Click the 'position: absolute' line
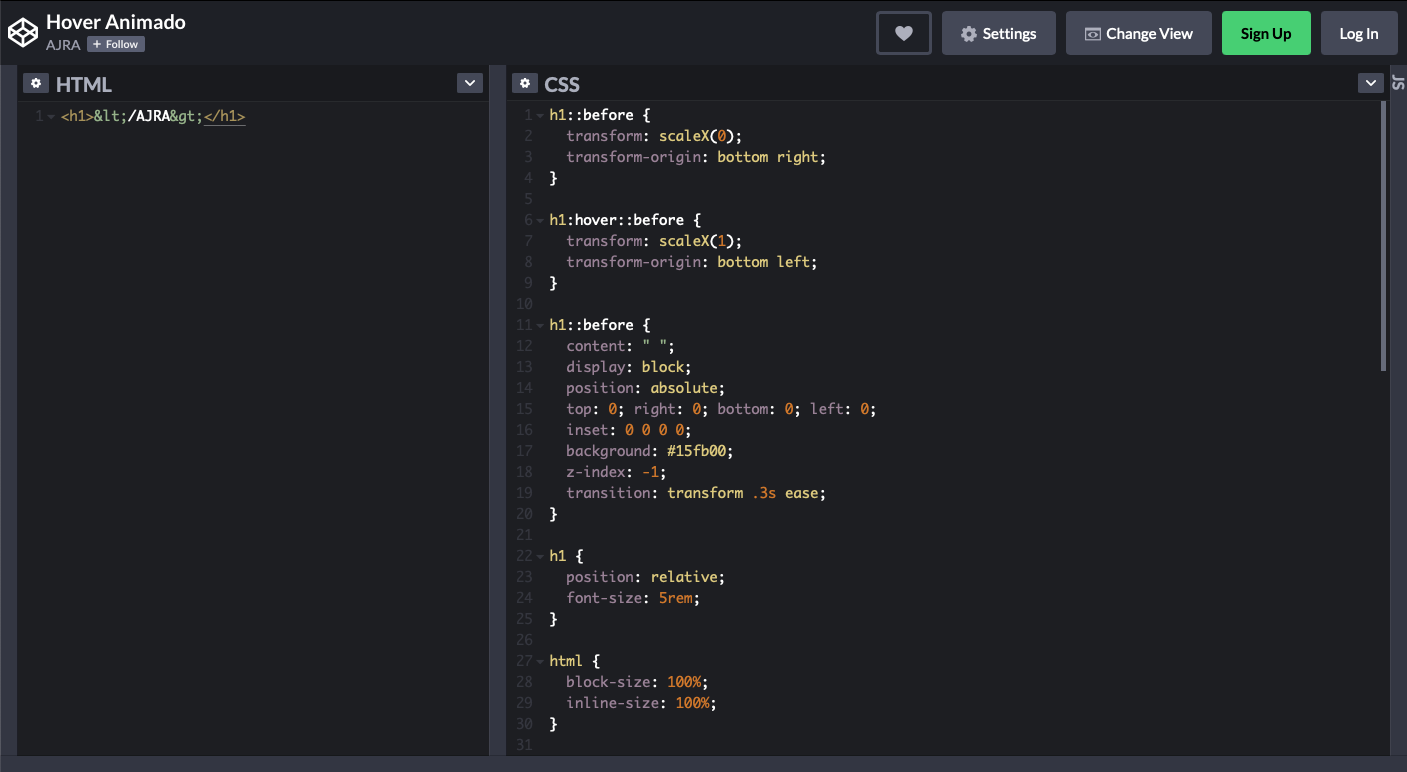 pos(645,388)
